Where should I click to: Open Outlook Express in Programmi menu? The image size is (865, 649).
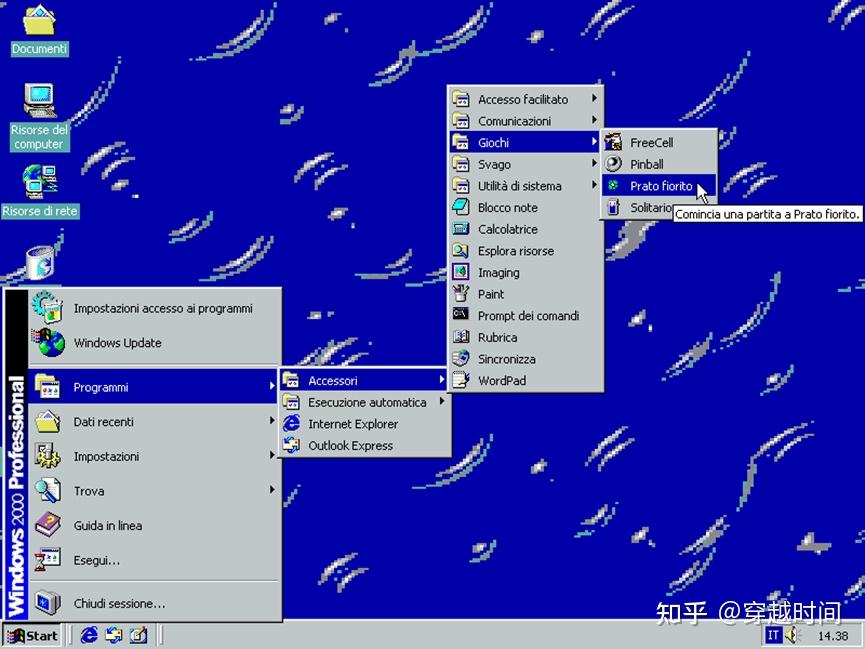[x=364, y=445]
